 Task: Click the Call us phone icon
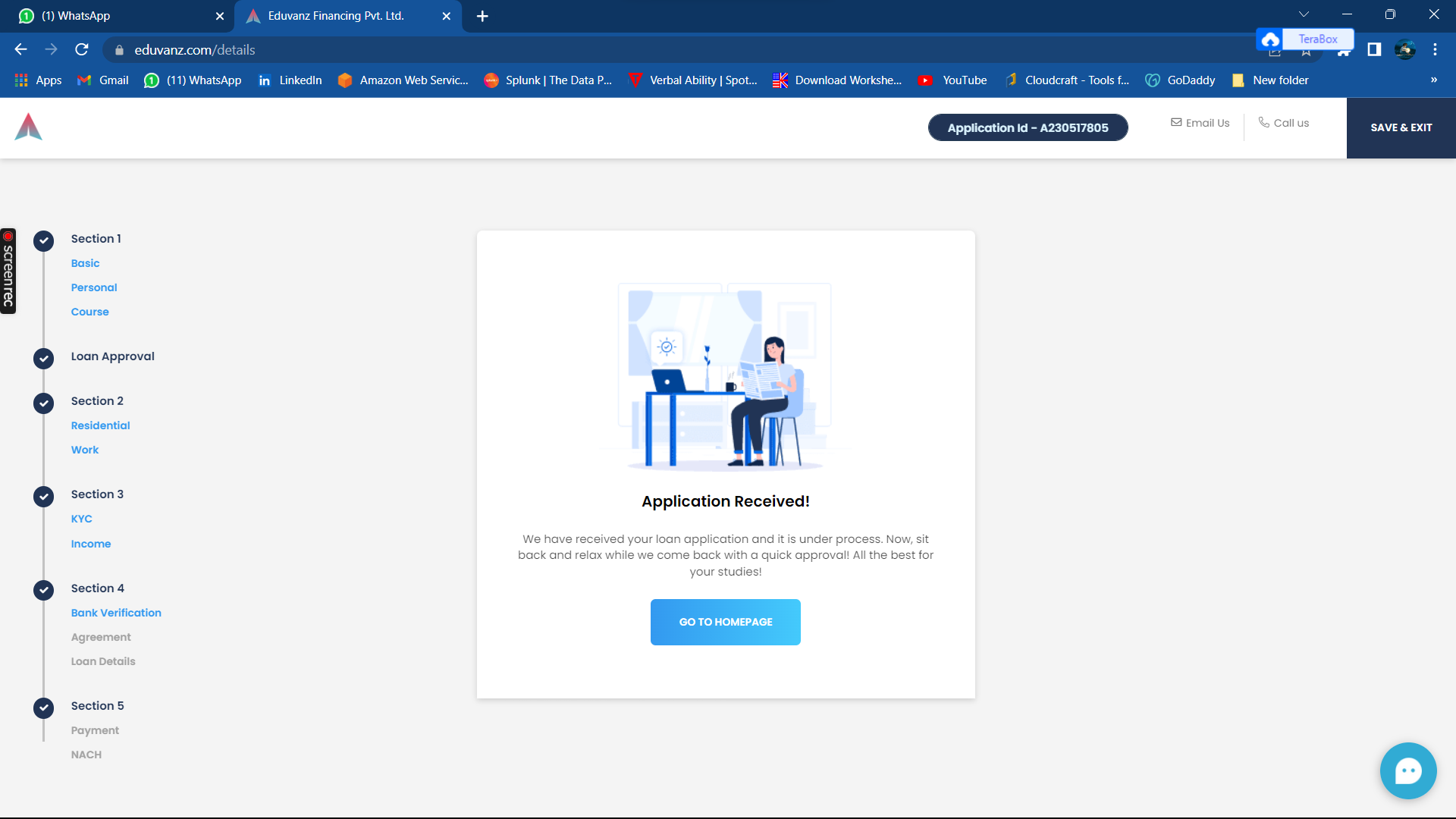pyautogui.click(x=1263, y=122)
